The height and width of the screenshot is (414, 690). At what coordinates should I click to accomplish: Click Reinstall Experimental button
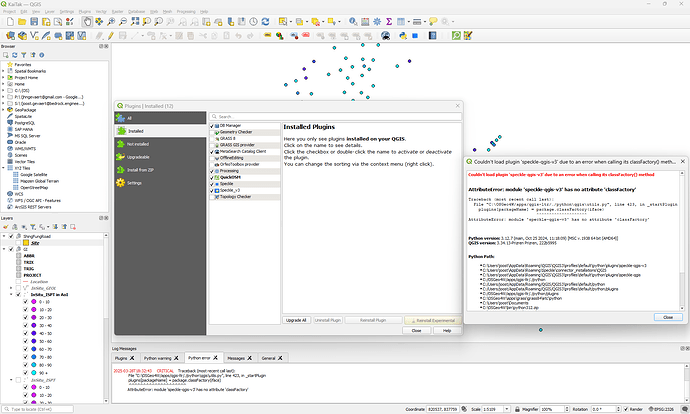(433, 320)
